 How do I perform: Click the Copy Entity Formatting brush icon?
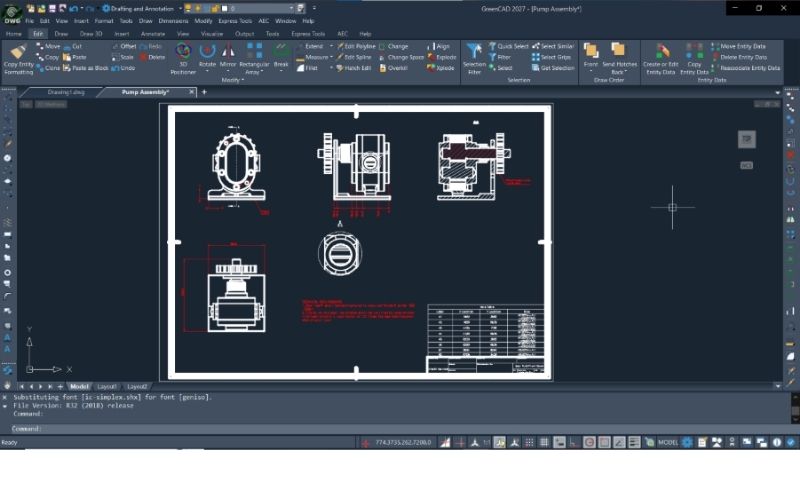pyautogui.click(x=18, y=52)
